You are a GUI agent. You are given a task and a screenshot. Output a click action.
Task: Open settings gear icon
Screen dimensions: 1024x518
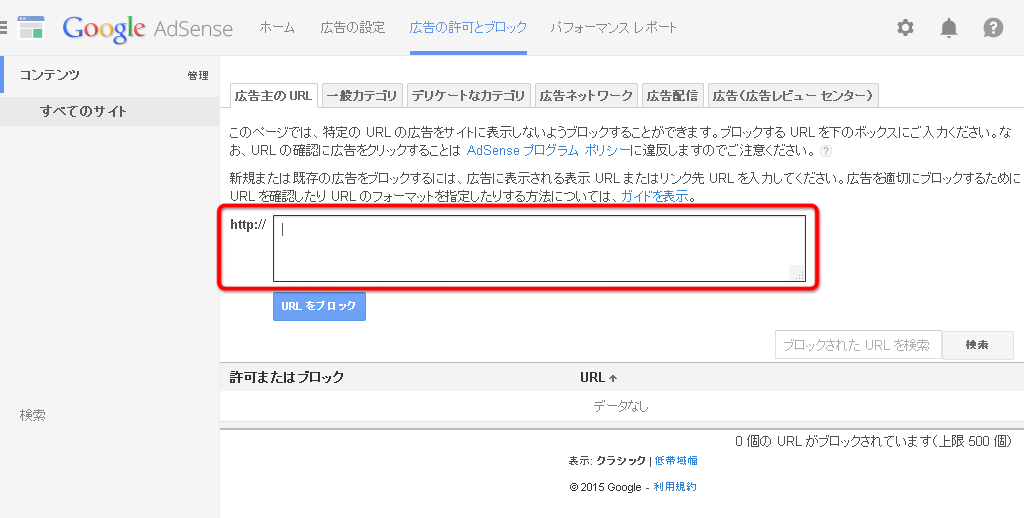(905, 27)
